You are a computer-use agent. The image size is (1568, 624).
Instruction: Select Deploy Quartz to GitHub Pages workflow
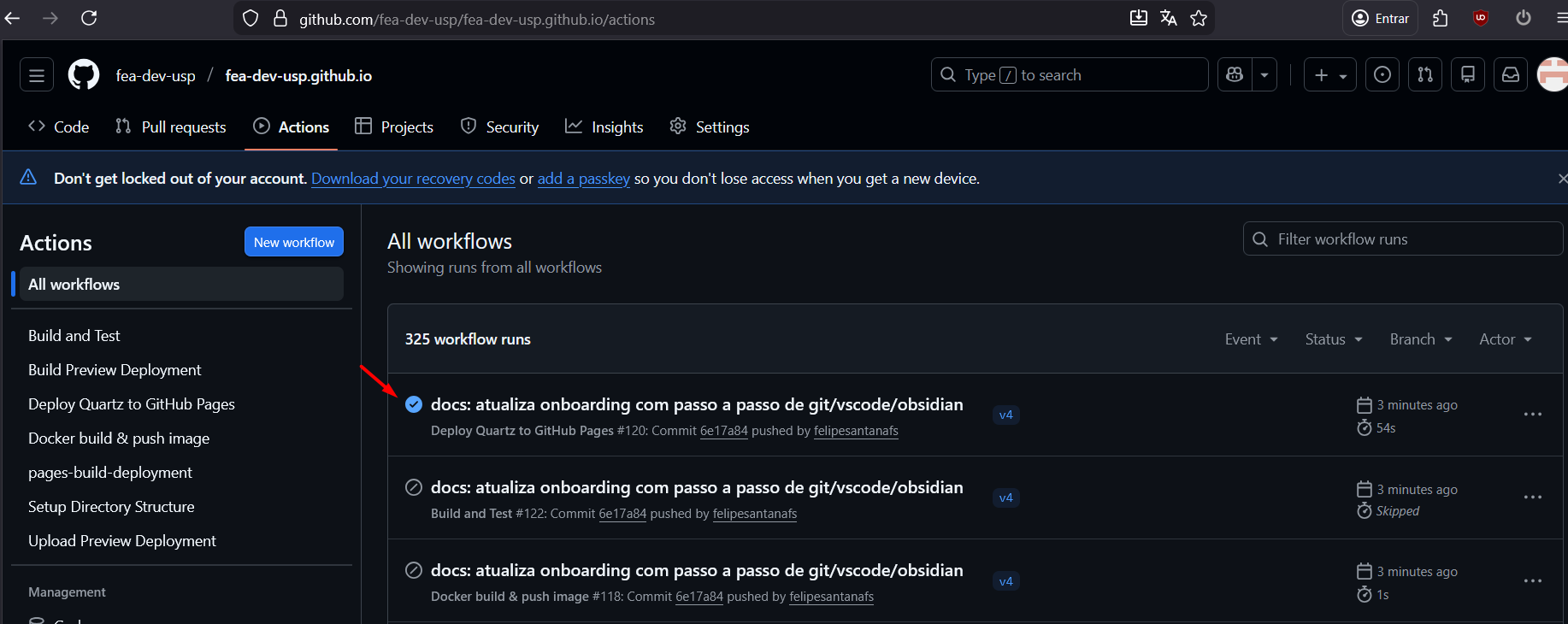(132, 404)
